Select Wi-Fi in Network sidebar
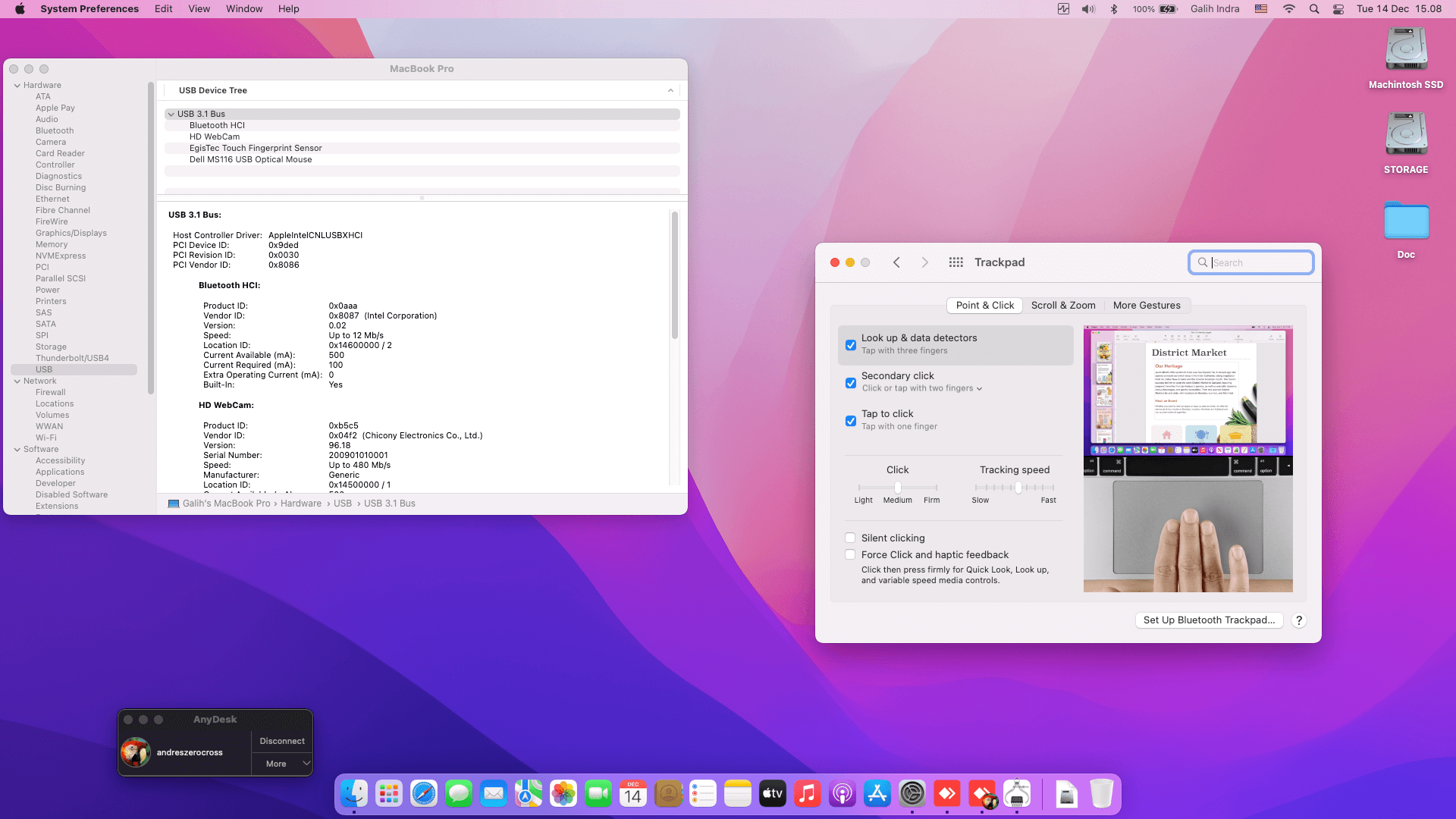The height and width of the screenshot is (819, 1456). 46,438
